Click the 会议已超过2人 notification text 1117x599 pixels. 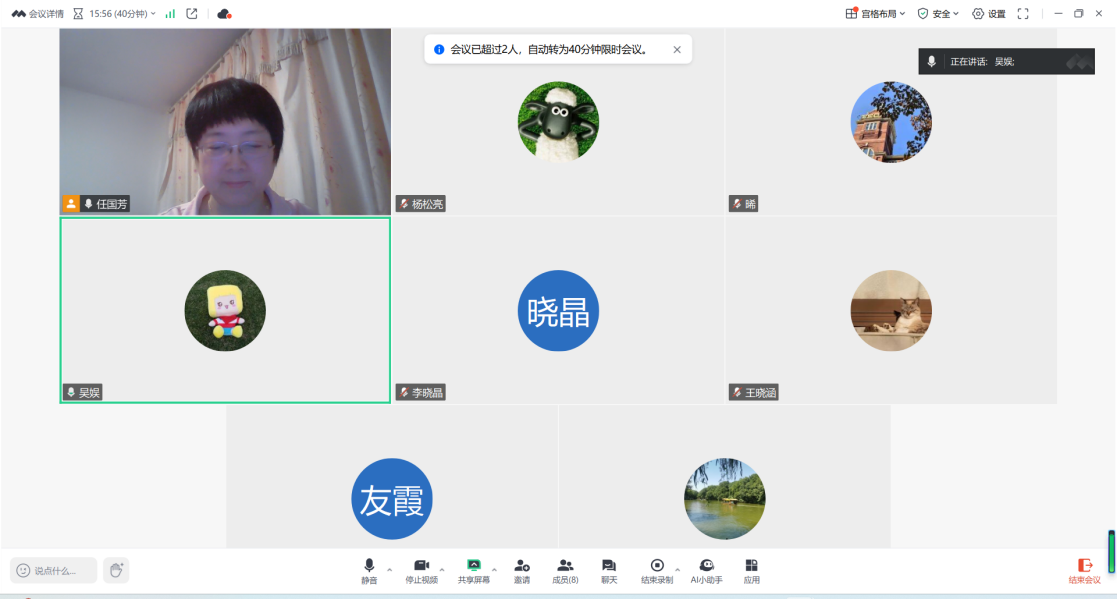tap(549, 49)
